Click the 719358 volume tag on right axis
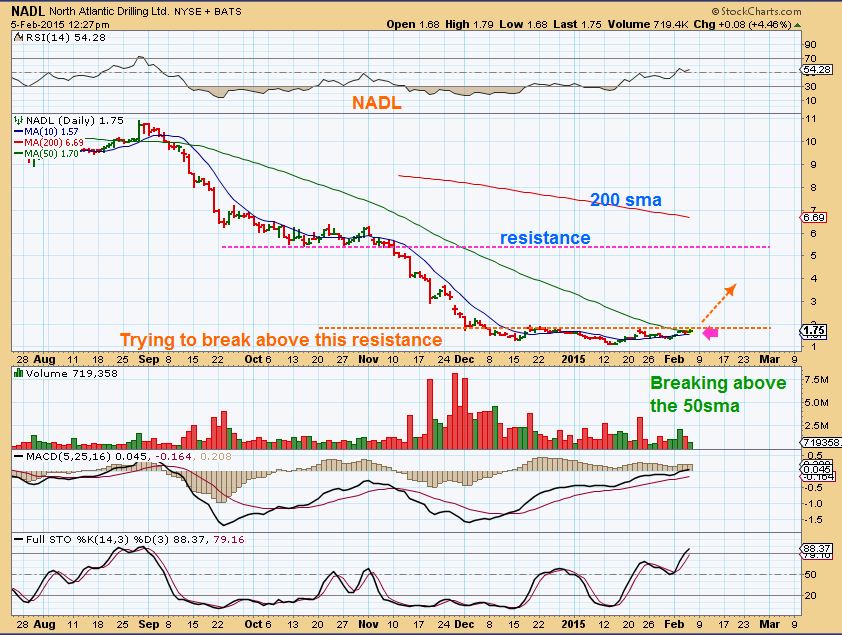Viewport: 842px width, 635px height. tap(821, 443)
